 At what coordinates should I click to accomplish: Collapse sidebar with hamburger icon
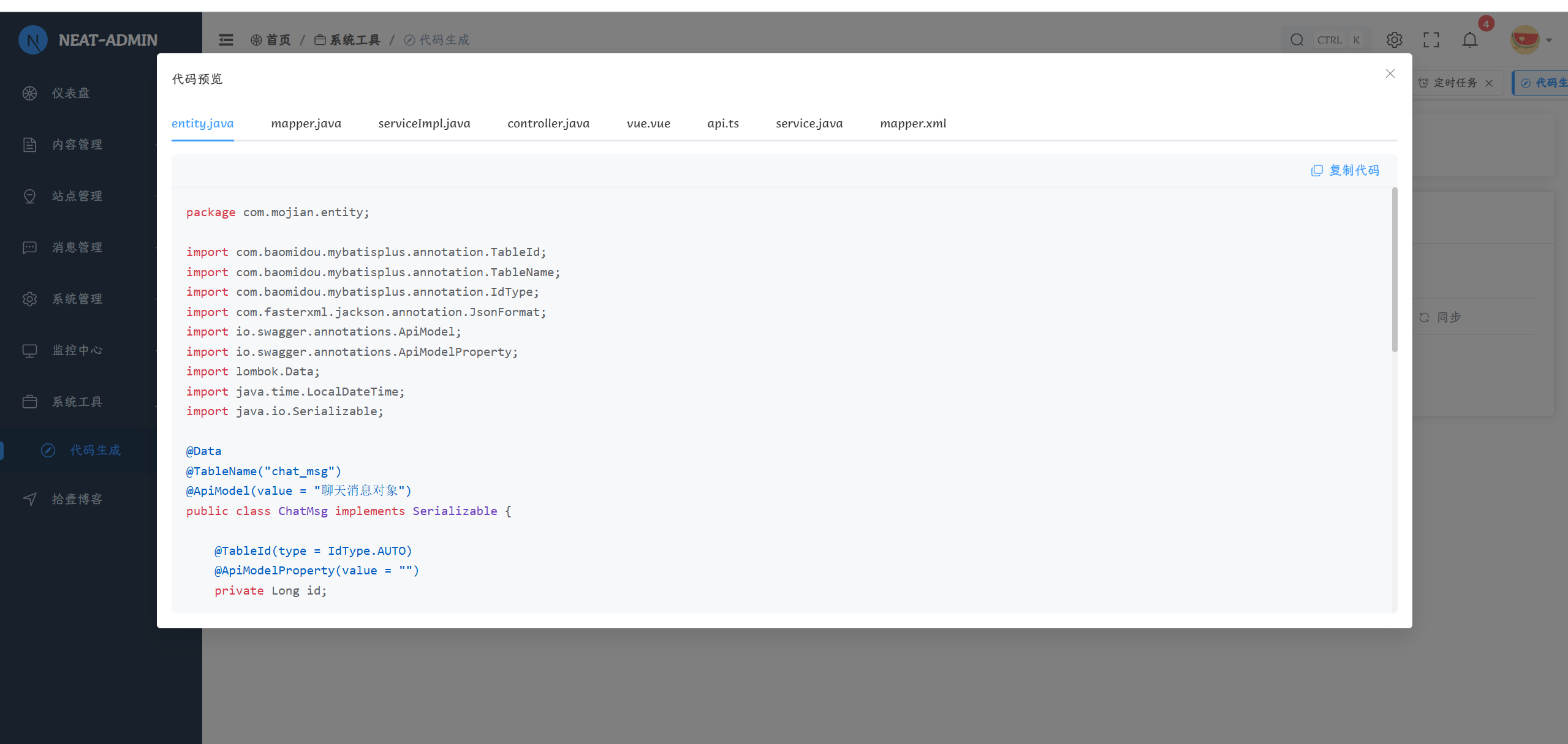[226, 40]
